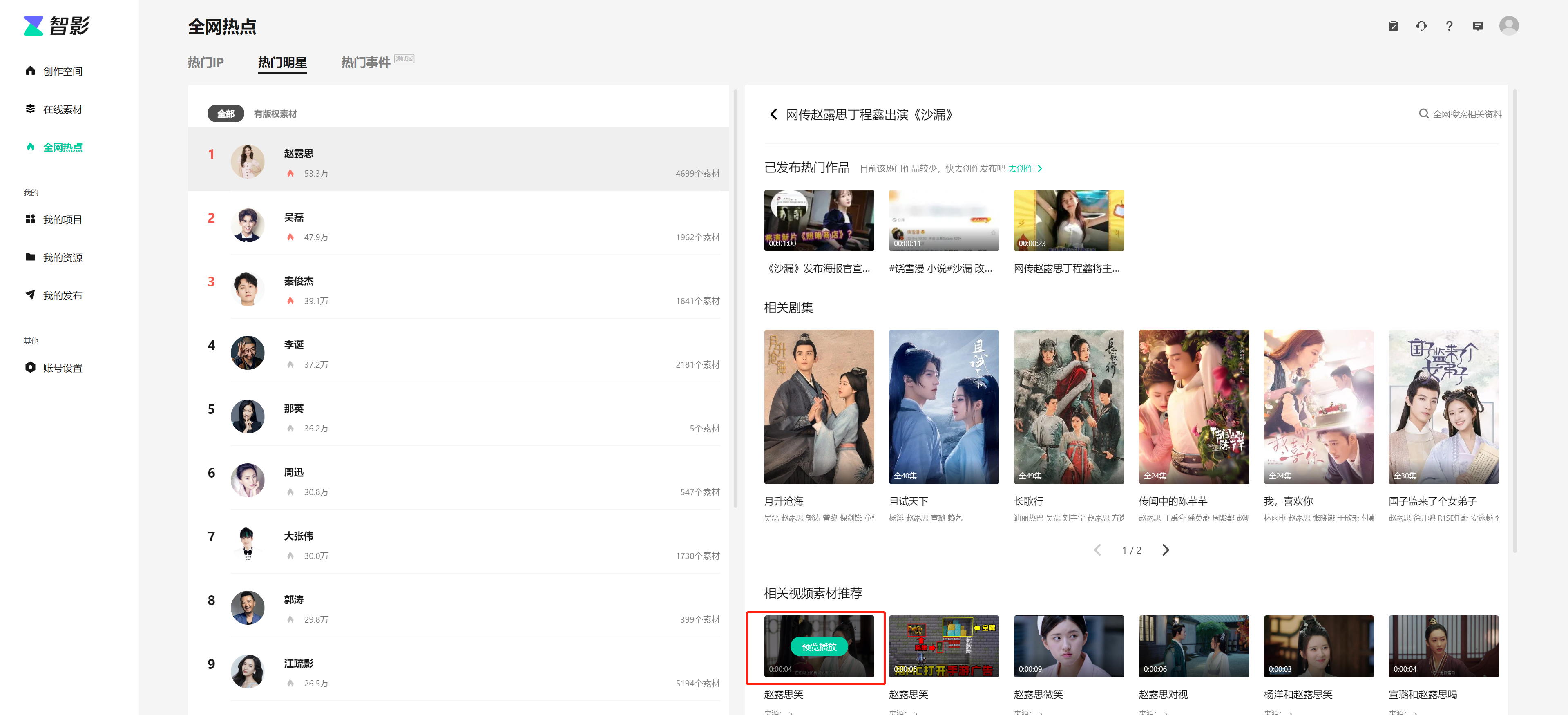Open the 月升沧海 drama poster
Screen dimensions: 1568x715
coord(819,407)
